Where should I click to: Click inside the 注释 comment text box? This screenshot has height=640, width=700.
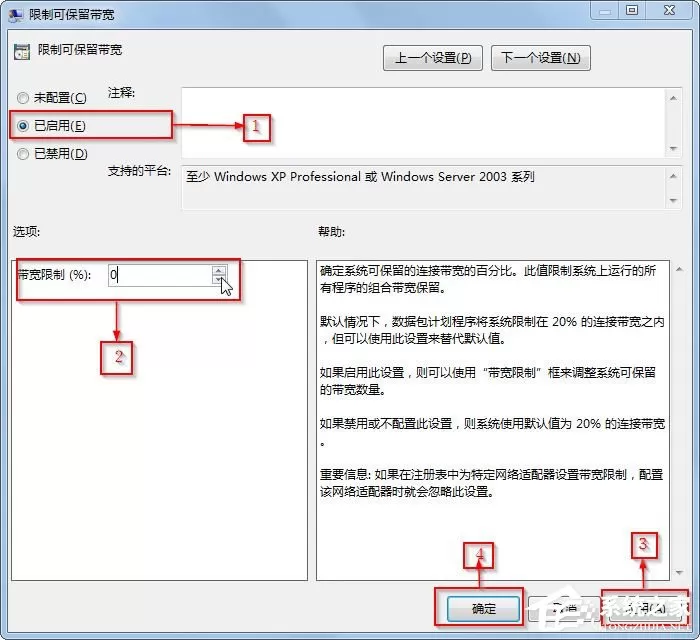[424, 123]
